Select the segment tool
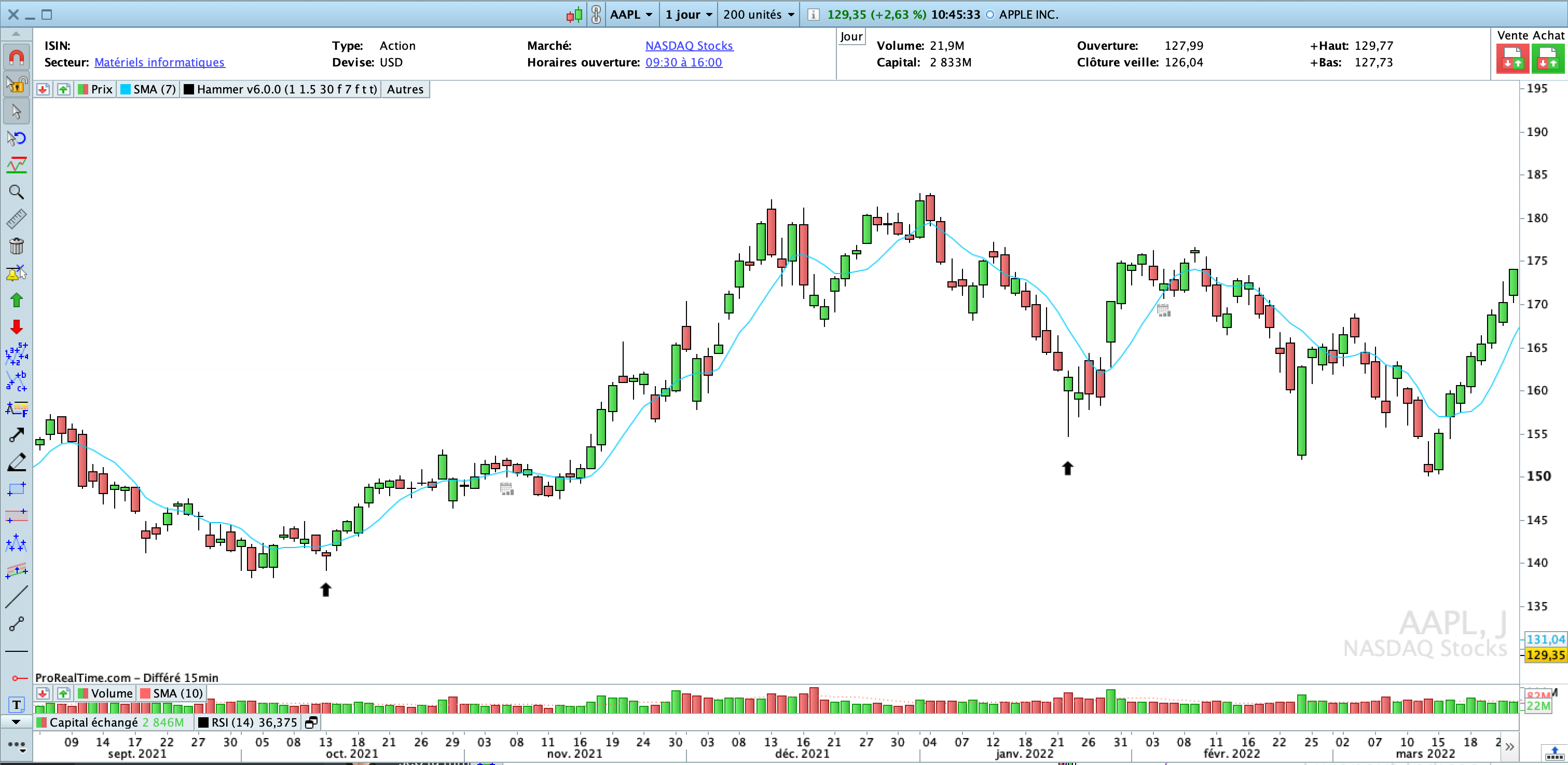This screenshot has width=1568, height=765. click(x=17, y=624)
